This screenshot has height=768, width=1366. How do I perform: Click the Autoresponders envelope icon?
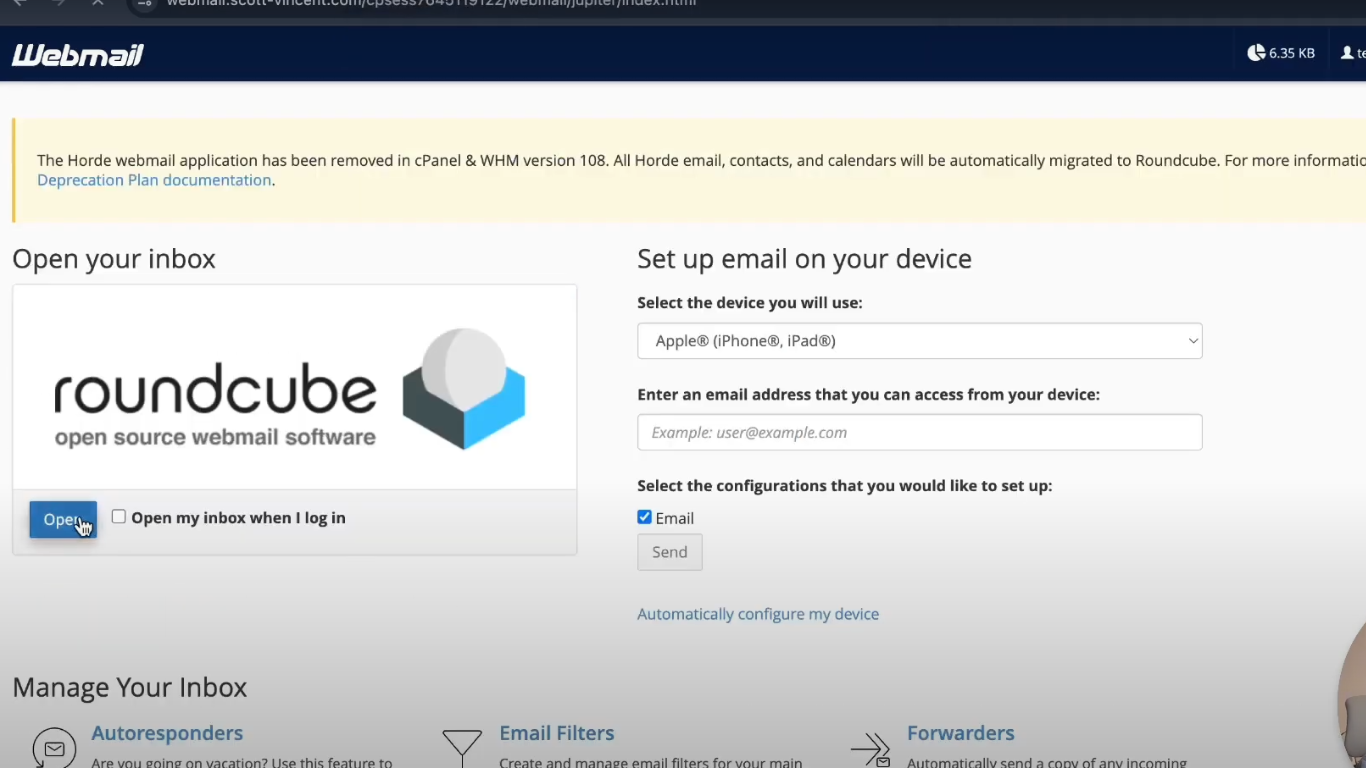54,748
